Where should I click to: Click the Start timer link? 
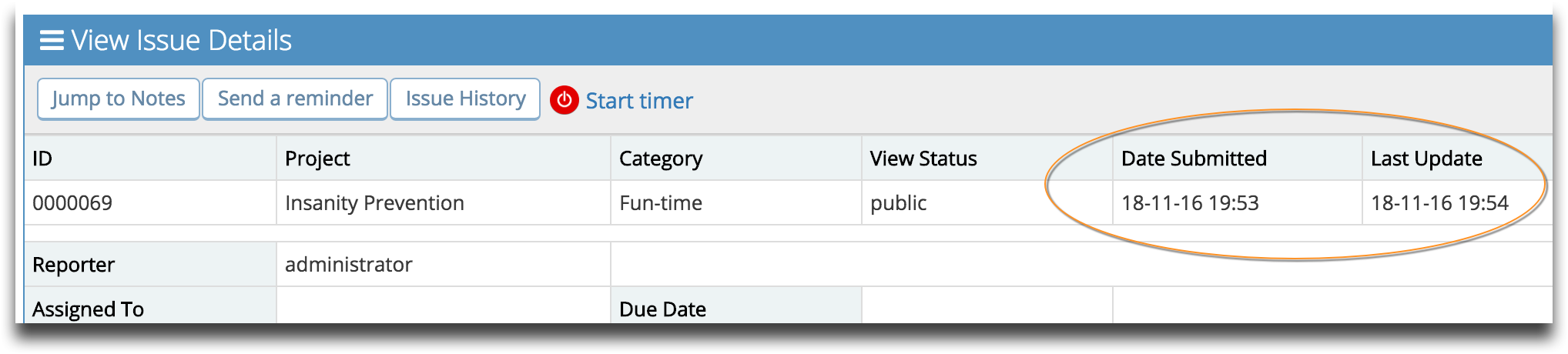pyautogui.click(x=639, y=101)
